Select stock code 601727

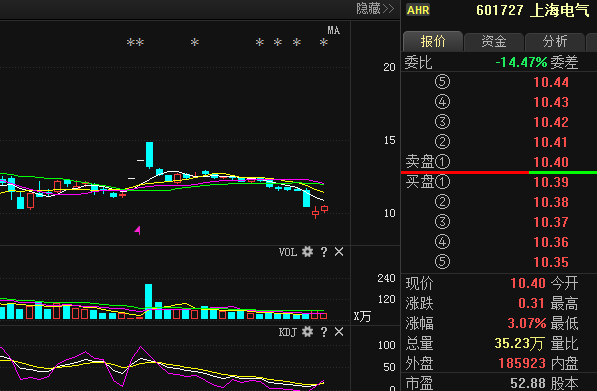(x=500, y=10)
